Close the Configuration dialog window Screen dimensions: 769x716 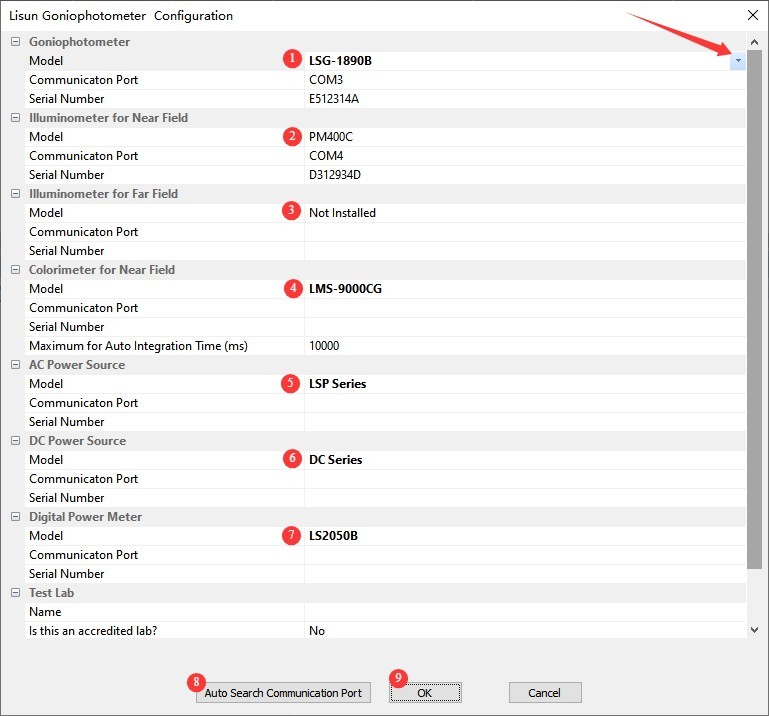coord(753,15)
